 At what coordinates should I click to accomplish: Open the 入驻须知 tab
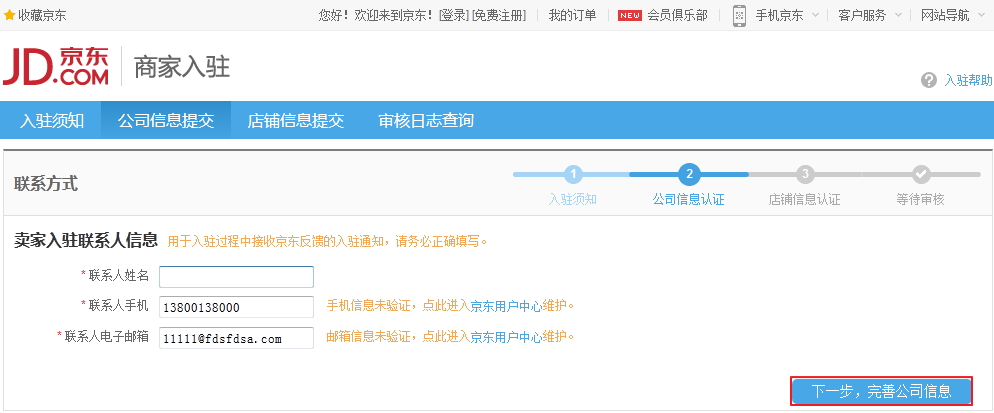point(51,120)
